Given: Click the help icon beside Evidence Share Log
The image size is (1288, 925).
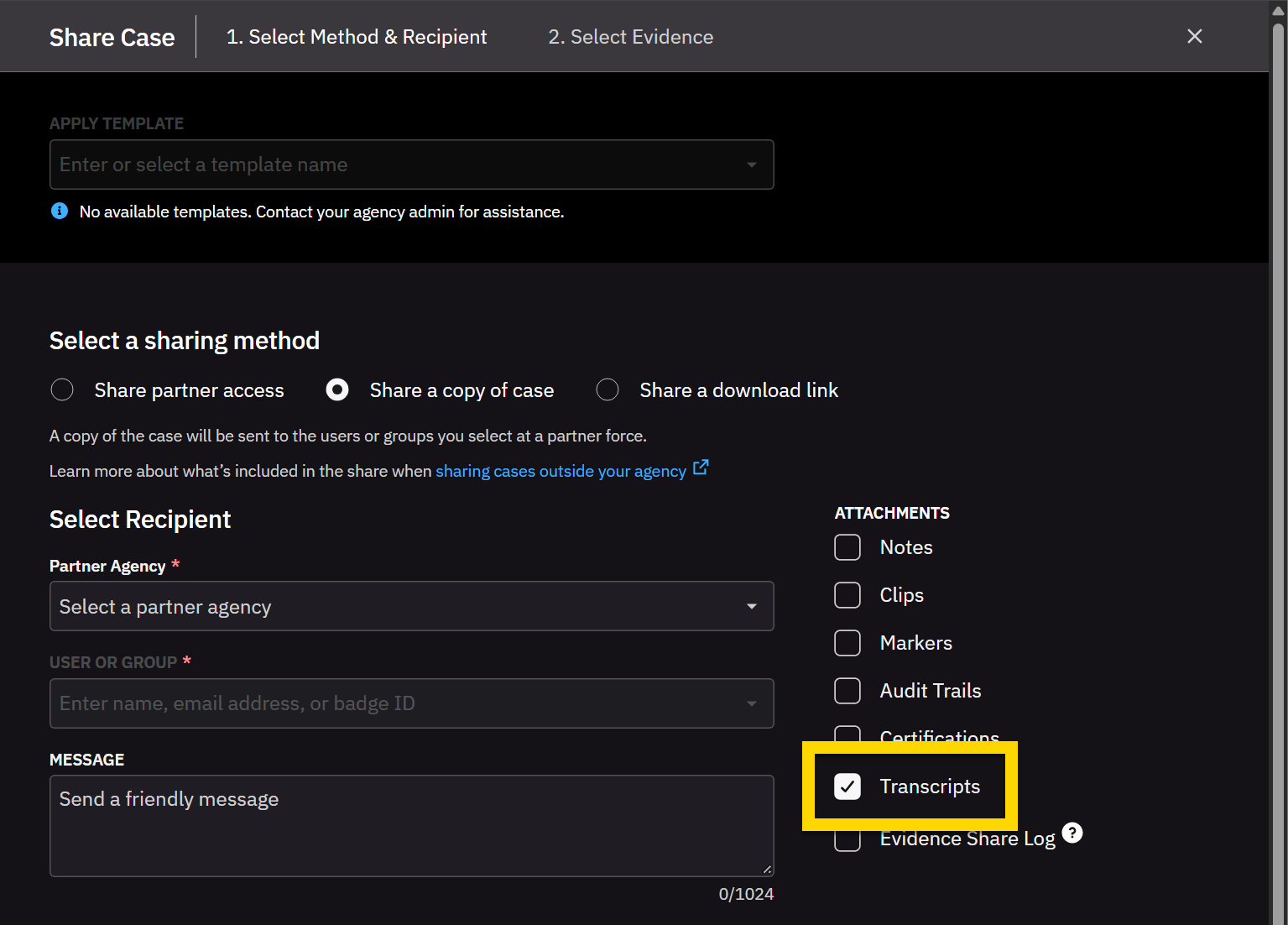Looking at the screenshot, I should (1072, 833).
